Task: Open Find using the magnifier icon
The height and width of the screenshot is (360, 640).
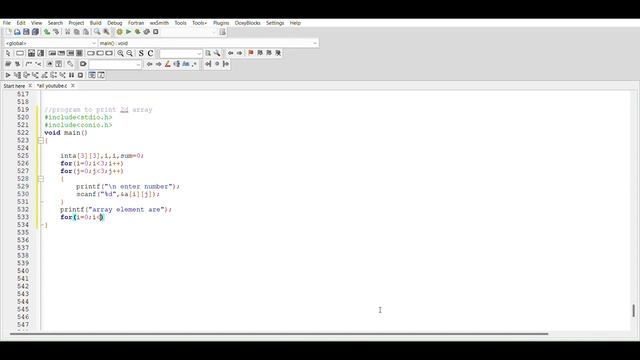Action: 97,32
